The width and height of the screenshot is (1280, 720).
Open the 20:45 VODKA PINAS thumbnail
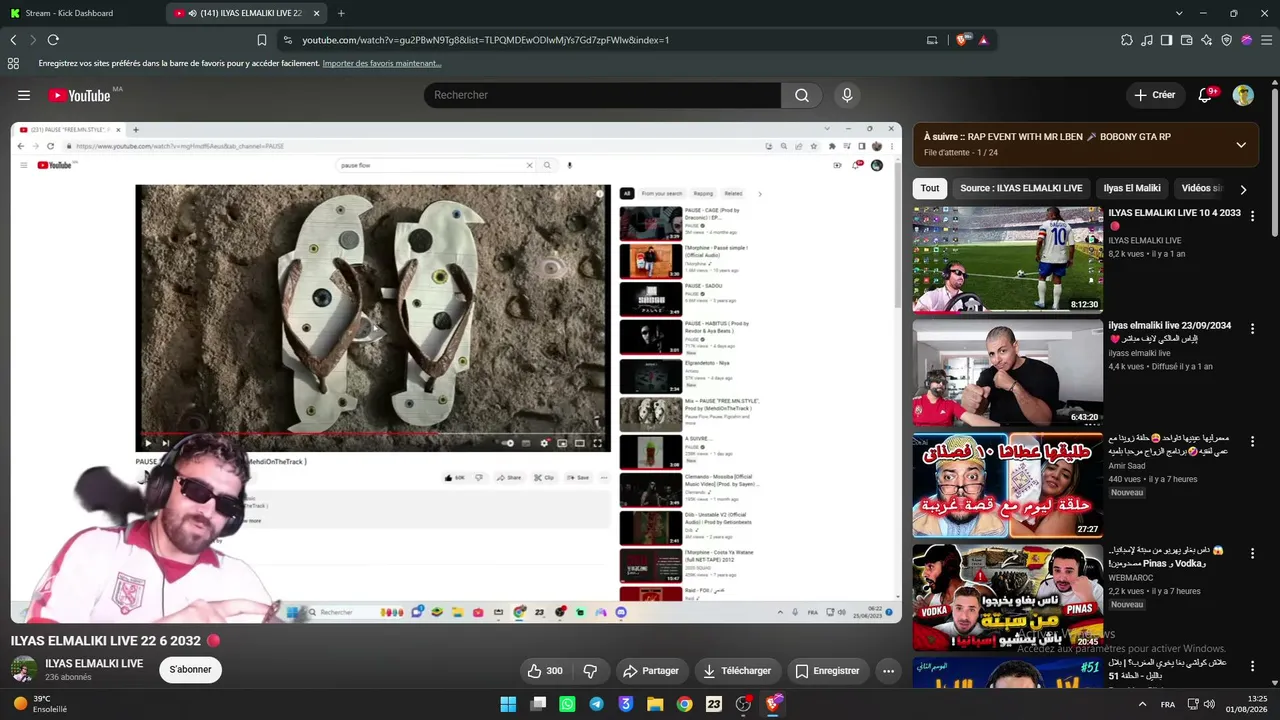click(1007, 596)
